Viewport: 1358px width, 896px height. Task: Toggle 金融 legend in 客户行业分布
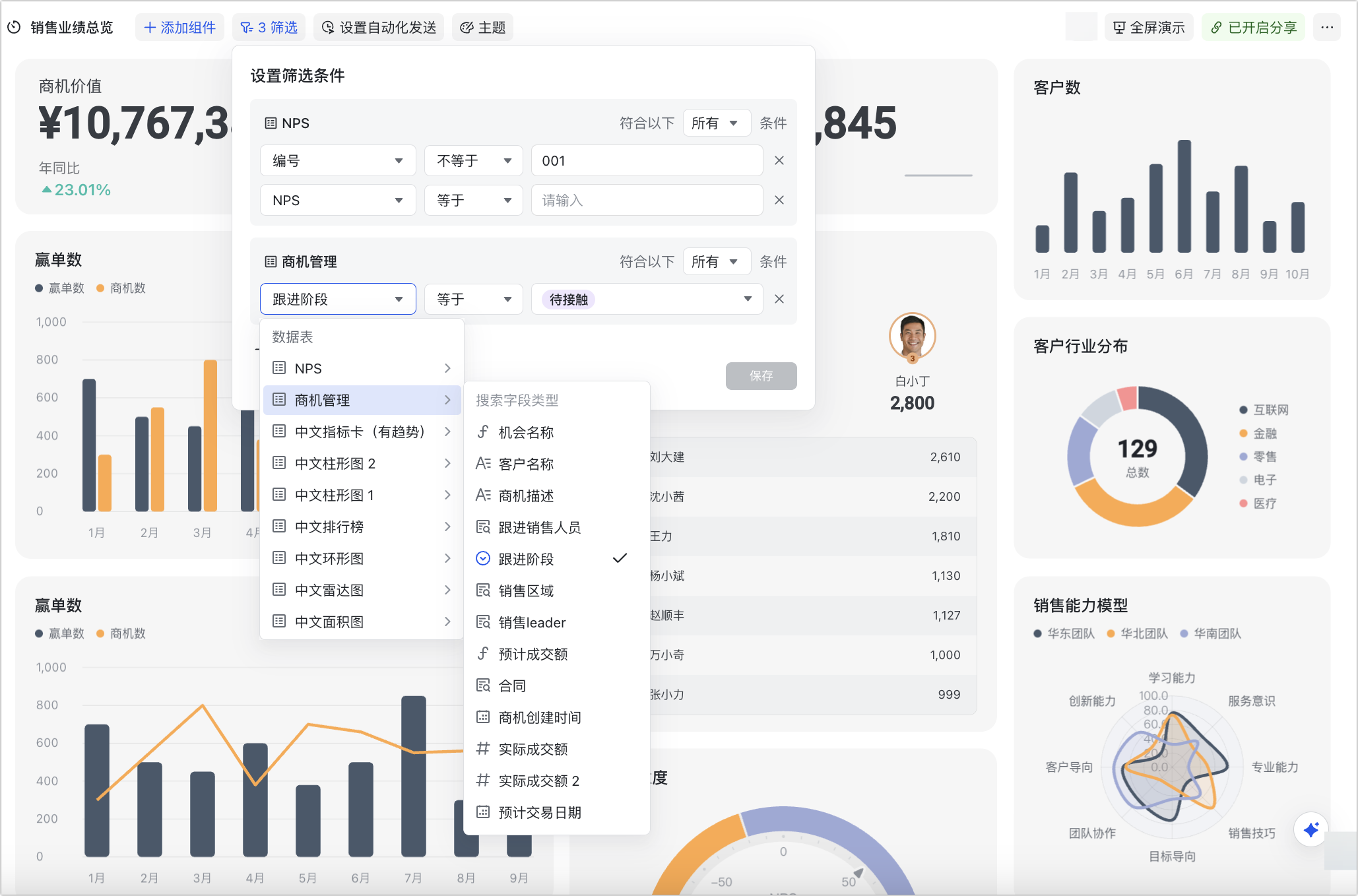click(x=1258, y=433)
